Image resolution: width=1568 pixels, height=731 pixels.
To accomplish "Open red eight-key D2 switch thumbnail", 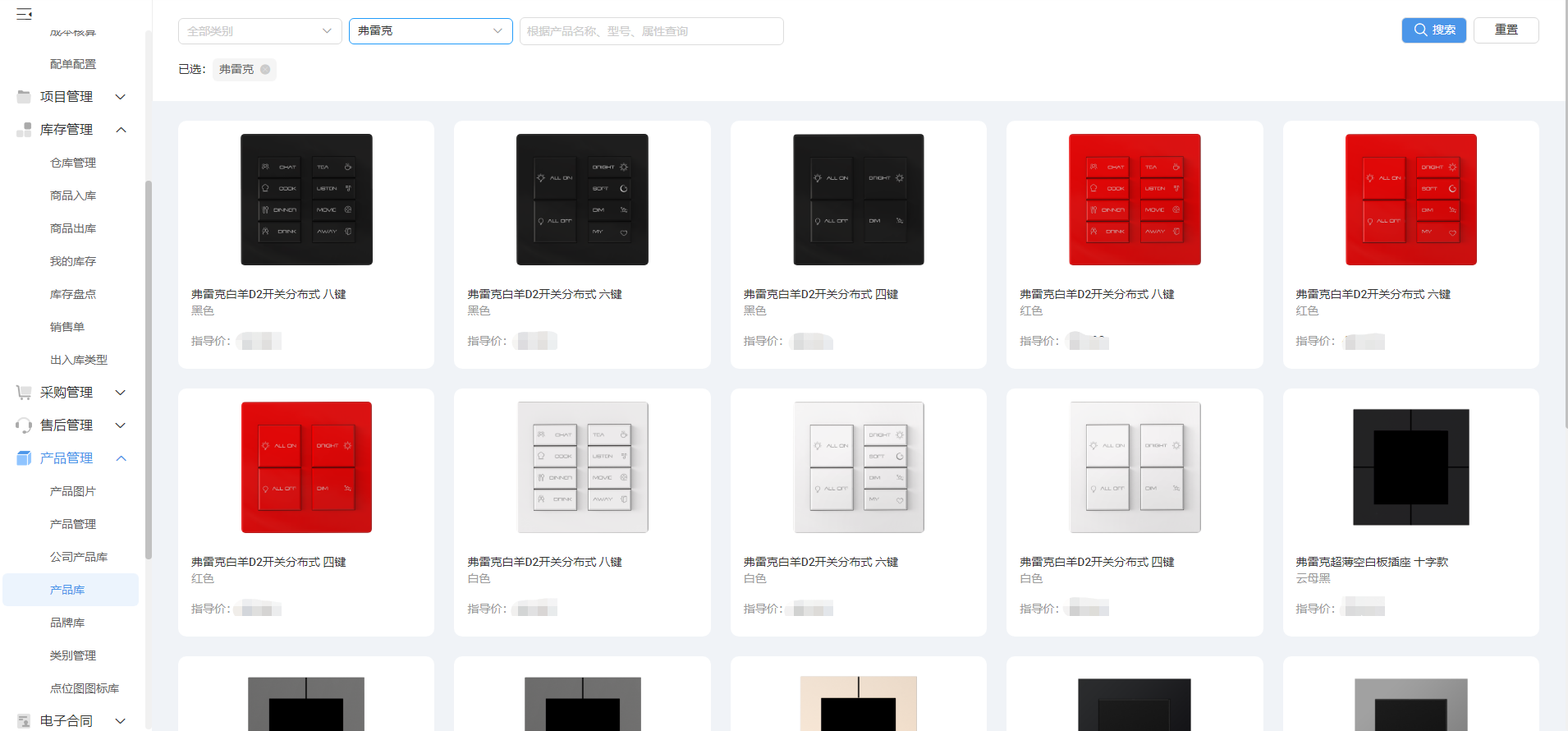I will [x=1135, y=200].
